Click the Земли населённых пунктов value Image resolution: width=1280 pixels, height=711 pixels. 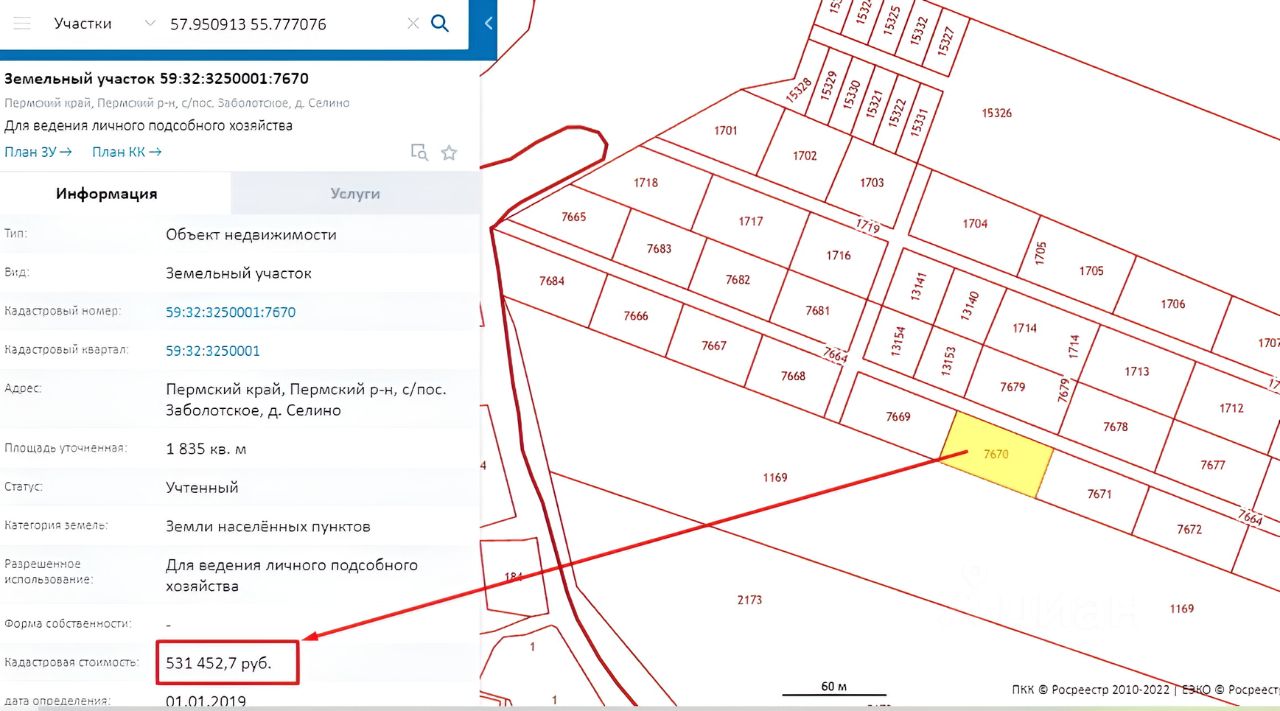click(x=268, y=526)
